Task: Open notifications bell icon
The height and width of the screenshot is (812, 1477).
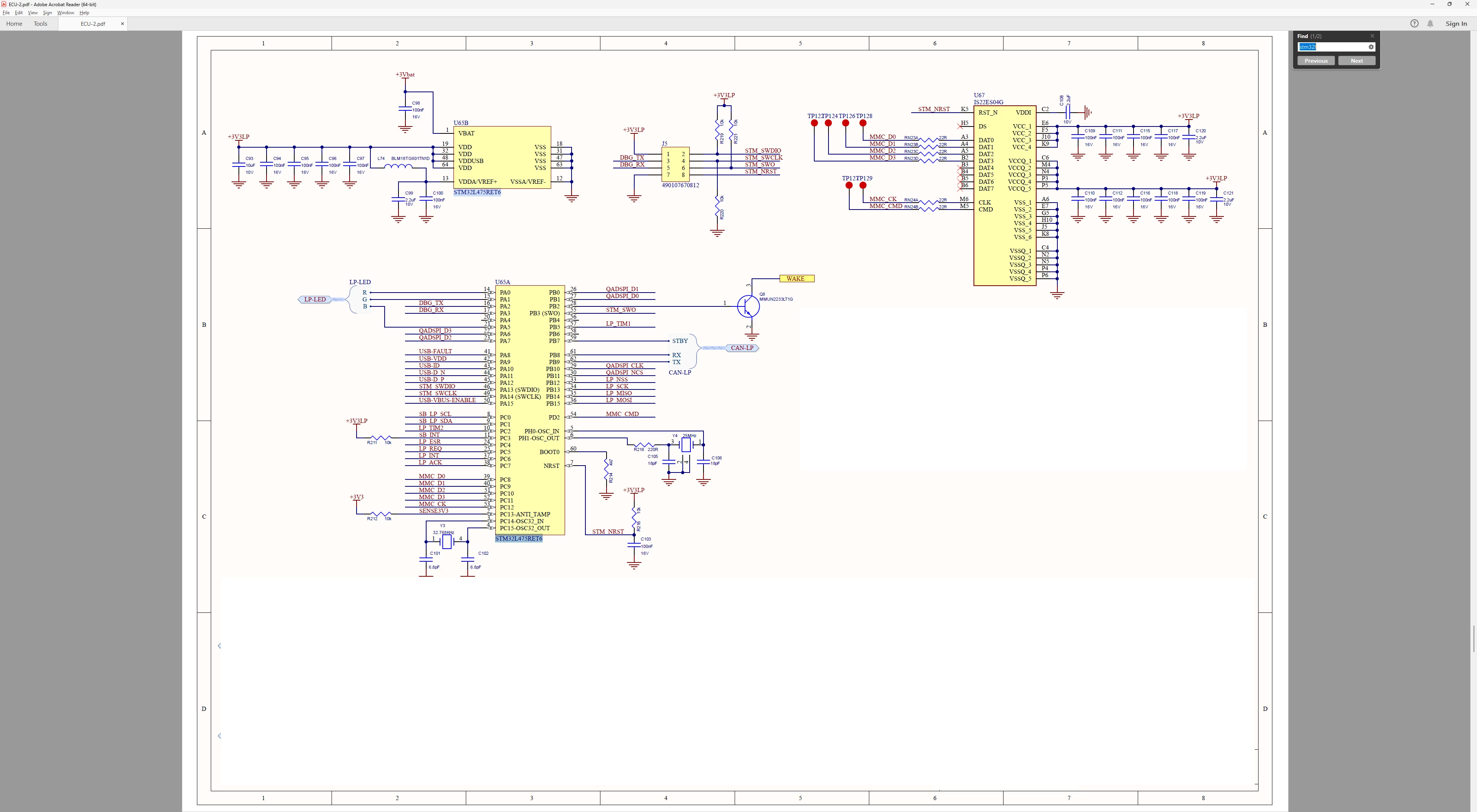Action: click(x=1430, y=23)
